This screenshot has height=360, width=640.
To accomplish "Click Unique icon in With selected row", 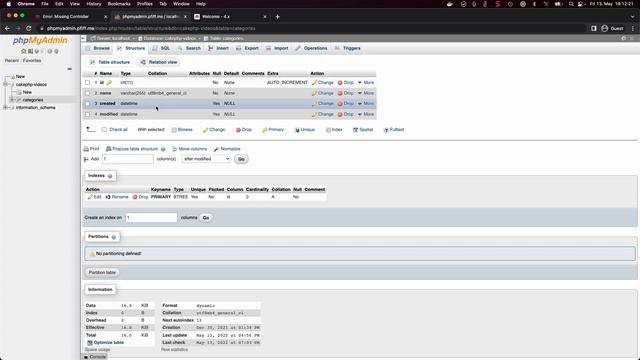I will [x=297, y=130].
